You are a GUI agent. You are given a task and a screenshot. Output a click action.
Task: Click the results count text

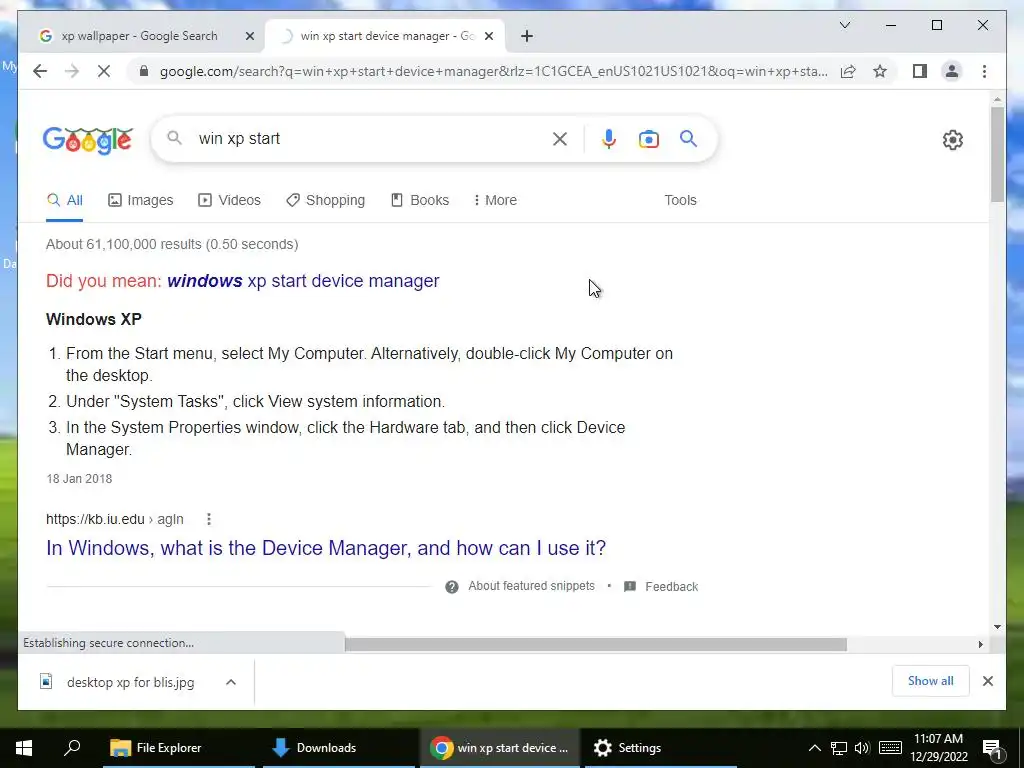click(x=172, y=244)
